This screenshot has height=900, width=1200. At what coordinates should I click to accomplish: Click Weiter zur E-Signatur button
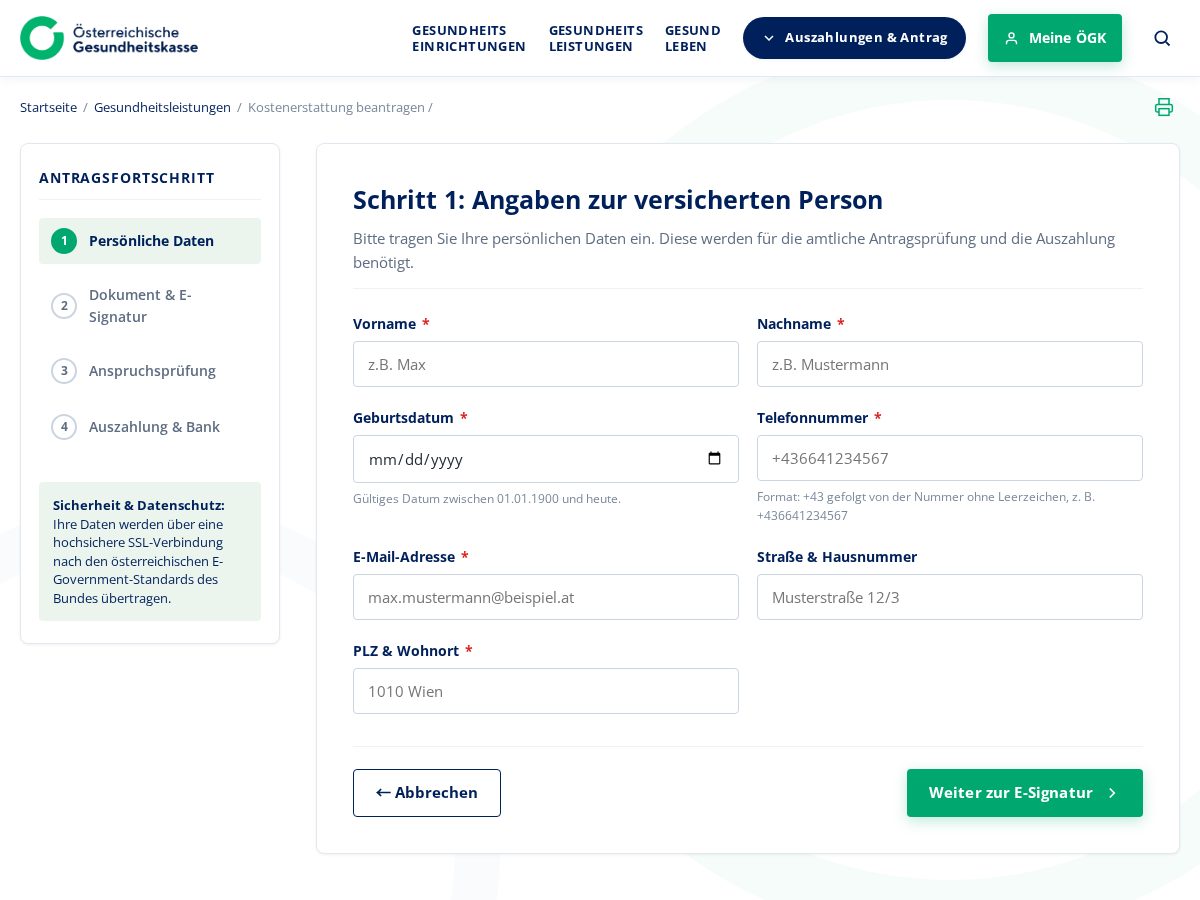[1025, 793]
